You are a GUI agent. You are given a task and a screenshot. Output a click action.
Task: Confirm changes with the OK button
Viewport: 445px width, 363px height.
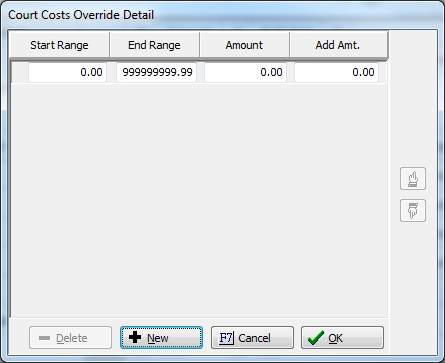pyautogui.click(x=342, y=338)
